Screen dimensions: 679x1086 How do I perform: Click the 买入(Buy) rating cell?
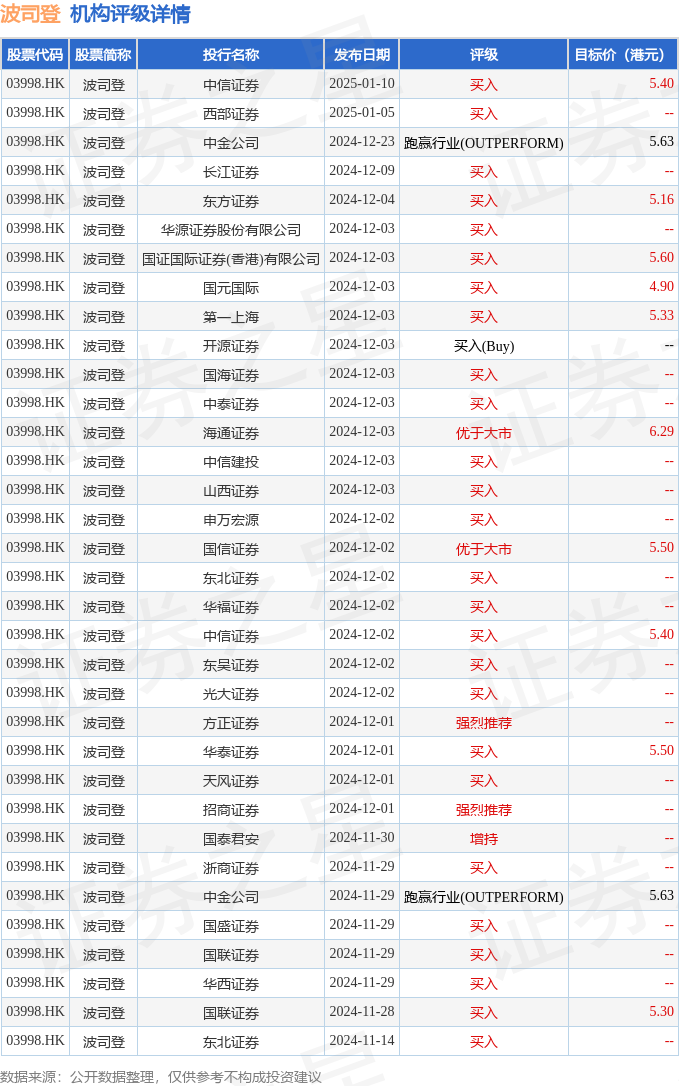point(484,346)
